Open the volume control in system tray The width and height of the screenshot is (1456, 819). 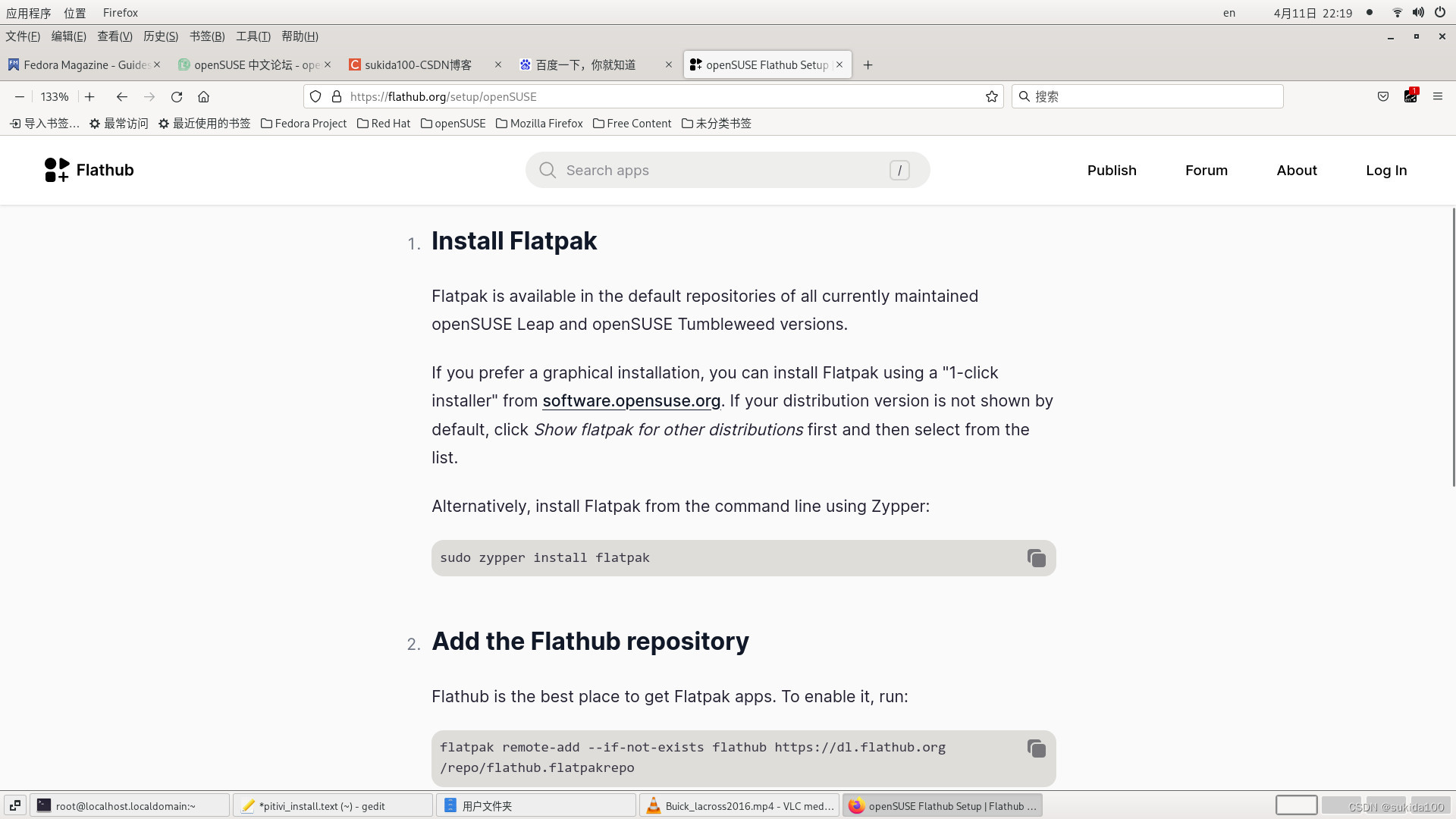click(1418, 12)
